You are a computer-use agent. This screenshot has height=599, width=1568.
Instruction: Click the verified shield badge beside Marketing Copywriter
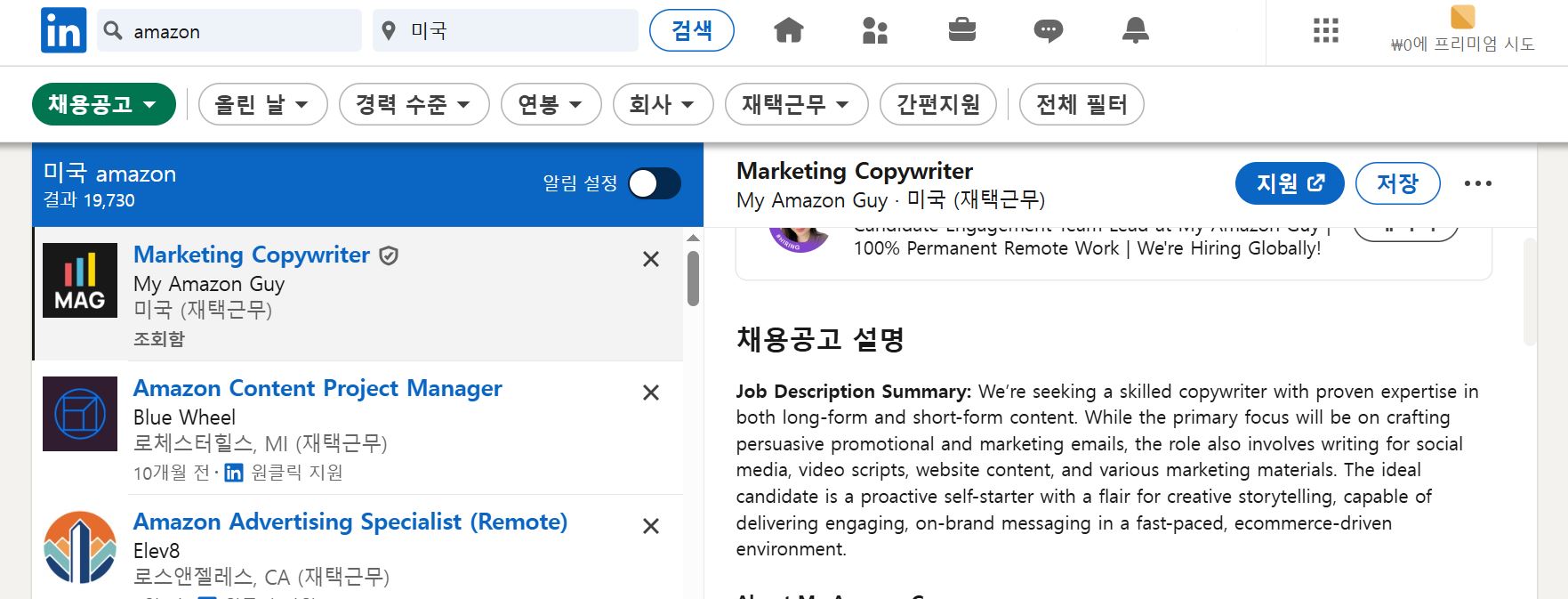click(x=389, y=256)
